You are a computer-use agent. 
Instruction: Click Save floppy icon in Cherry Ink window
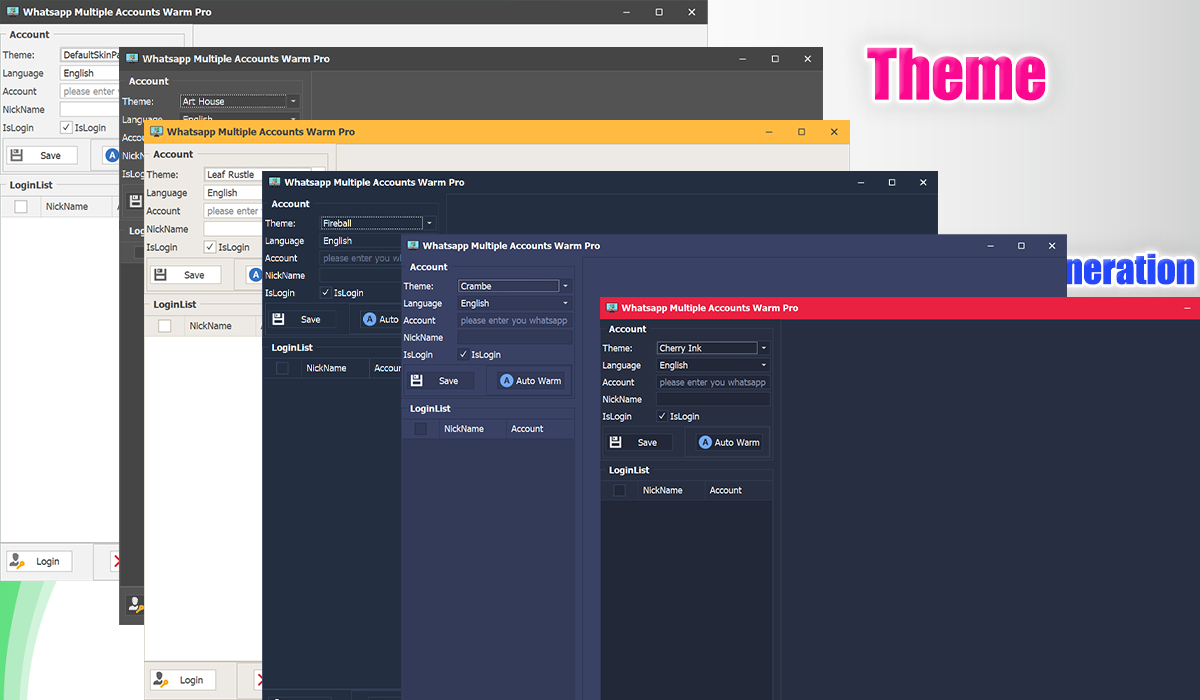tap(616, 442)
